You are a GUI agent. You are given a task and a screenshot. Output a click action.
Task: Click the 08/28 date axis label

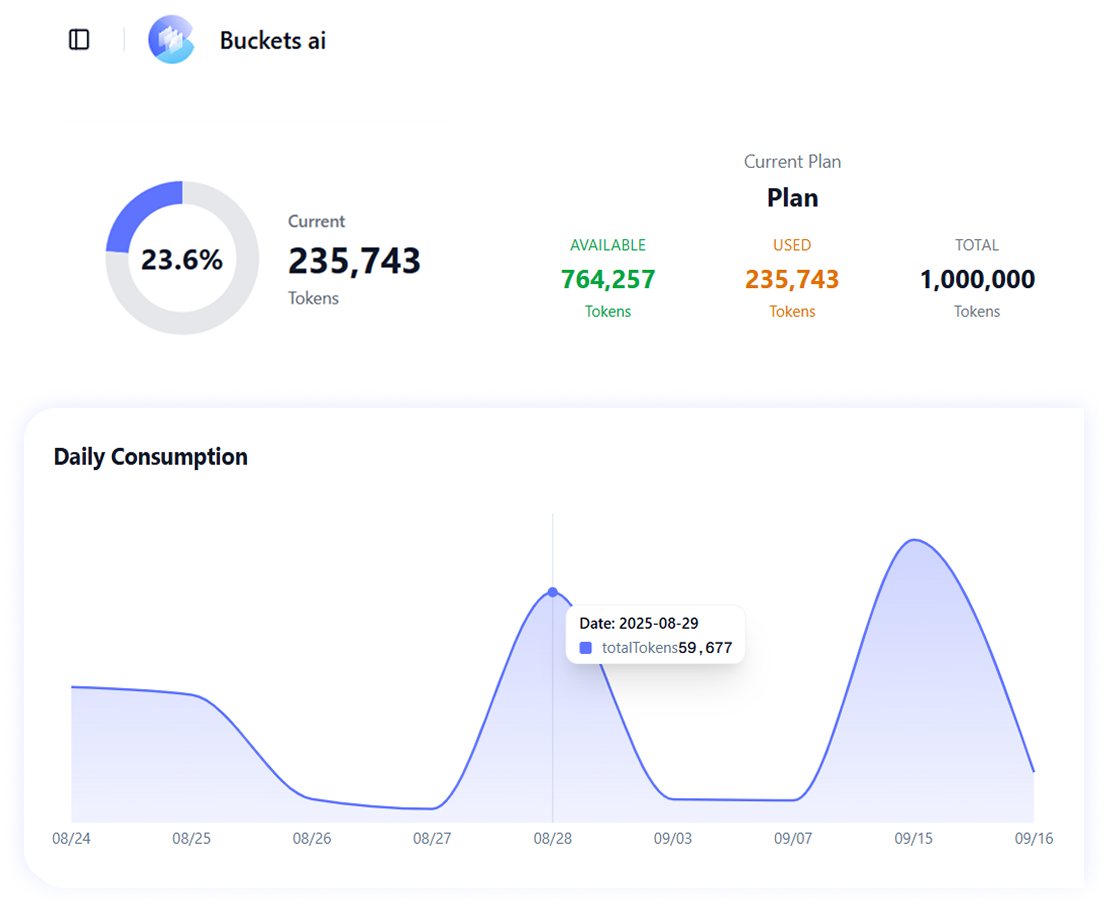(x=553, y=838)
